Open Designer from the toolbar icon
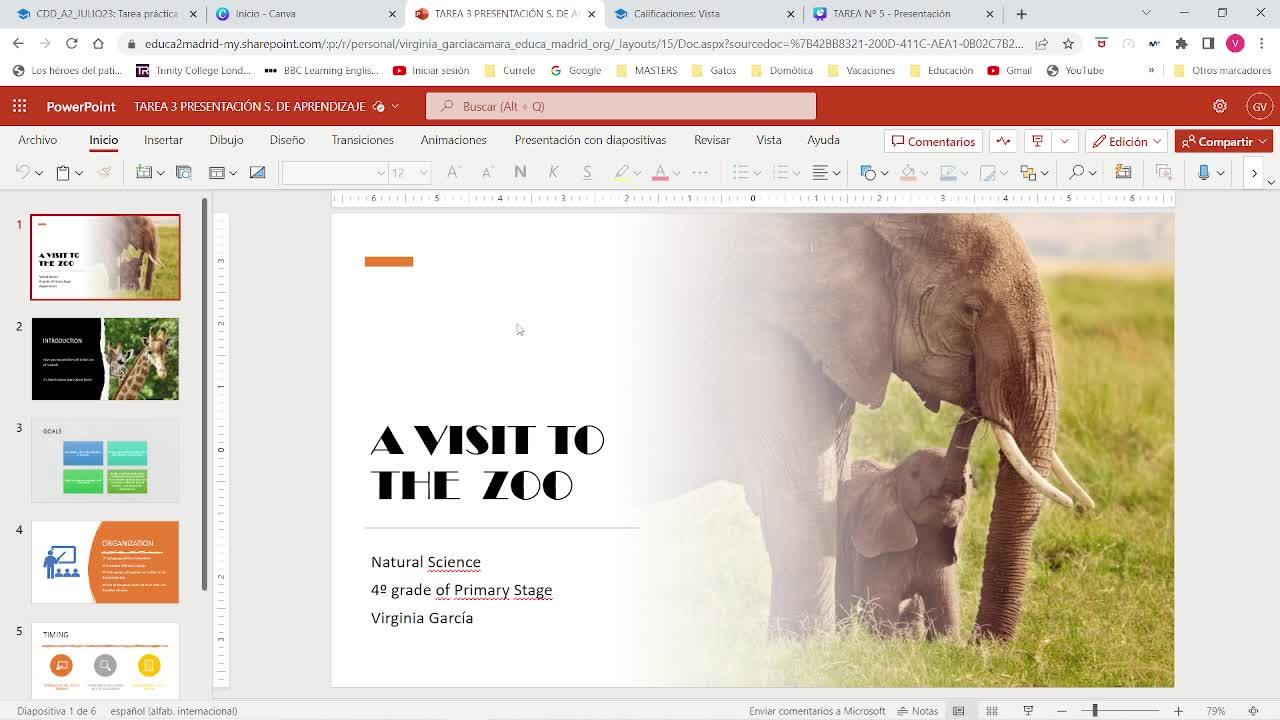 [1123, 173]
